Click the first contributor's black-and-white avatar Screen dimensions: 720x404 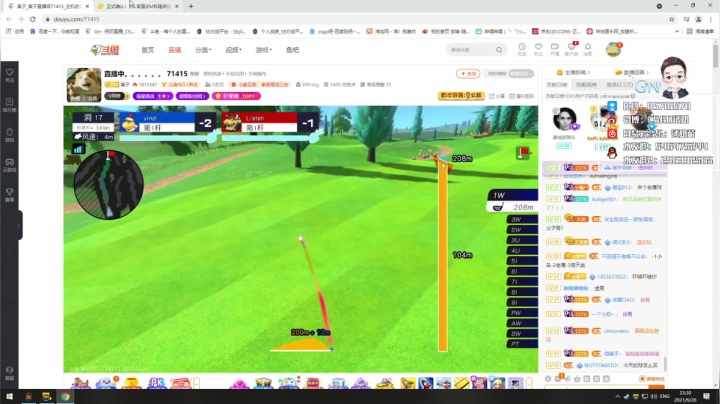[564, 120]
